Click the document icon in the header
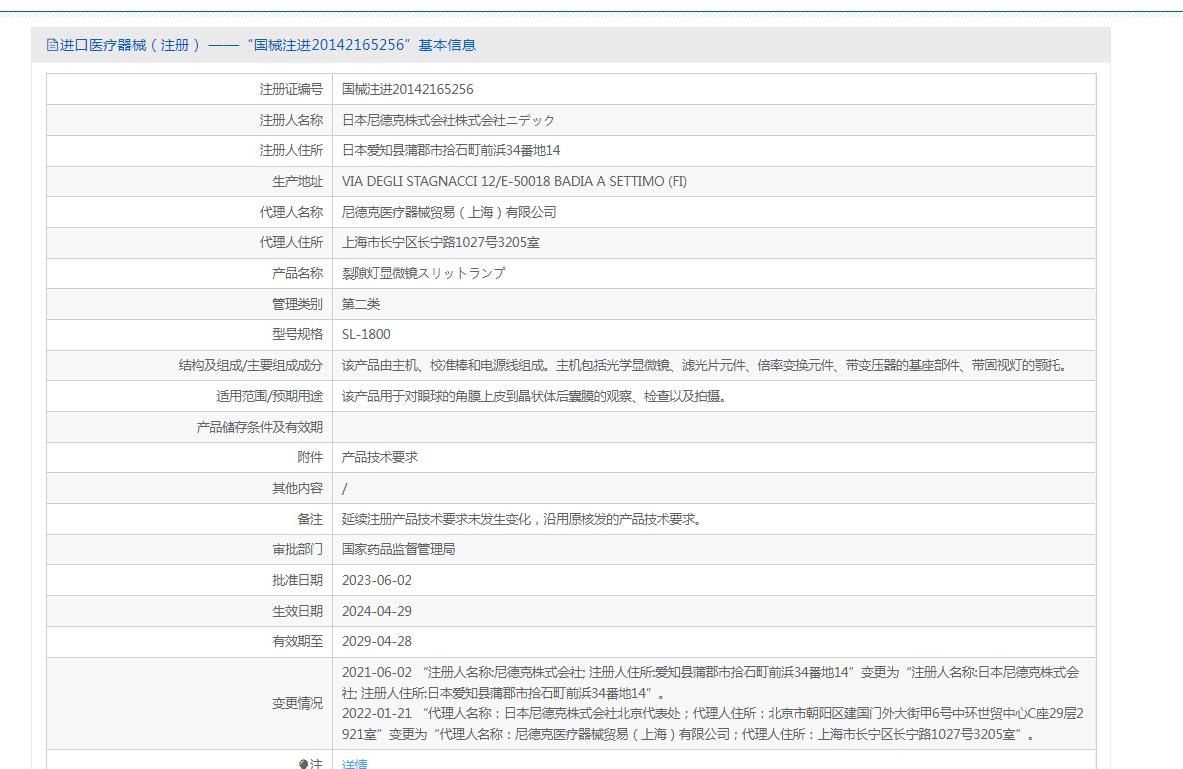 52,45
